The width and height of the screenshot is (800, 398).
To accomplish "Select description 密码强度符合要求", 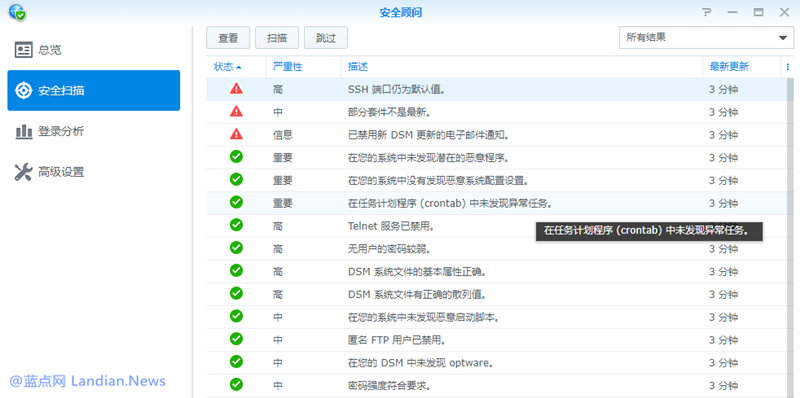I will tap(389, 385).
